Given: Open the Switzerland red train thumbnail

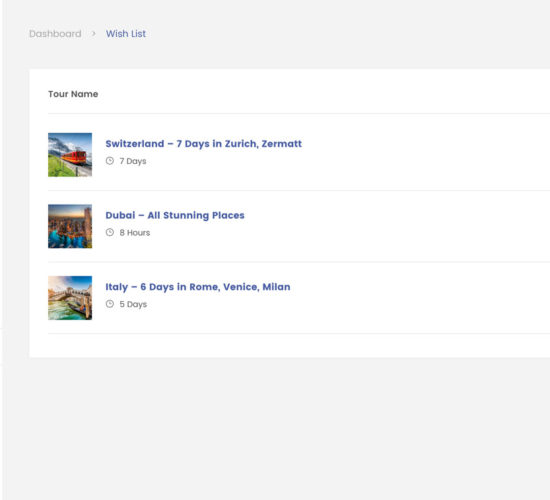Looking at the screenshot, I should tap(70, 155).
